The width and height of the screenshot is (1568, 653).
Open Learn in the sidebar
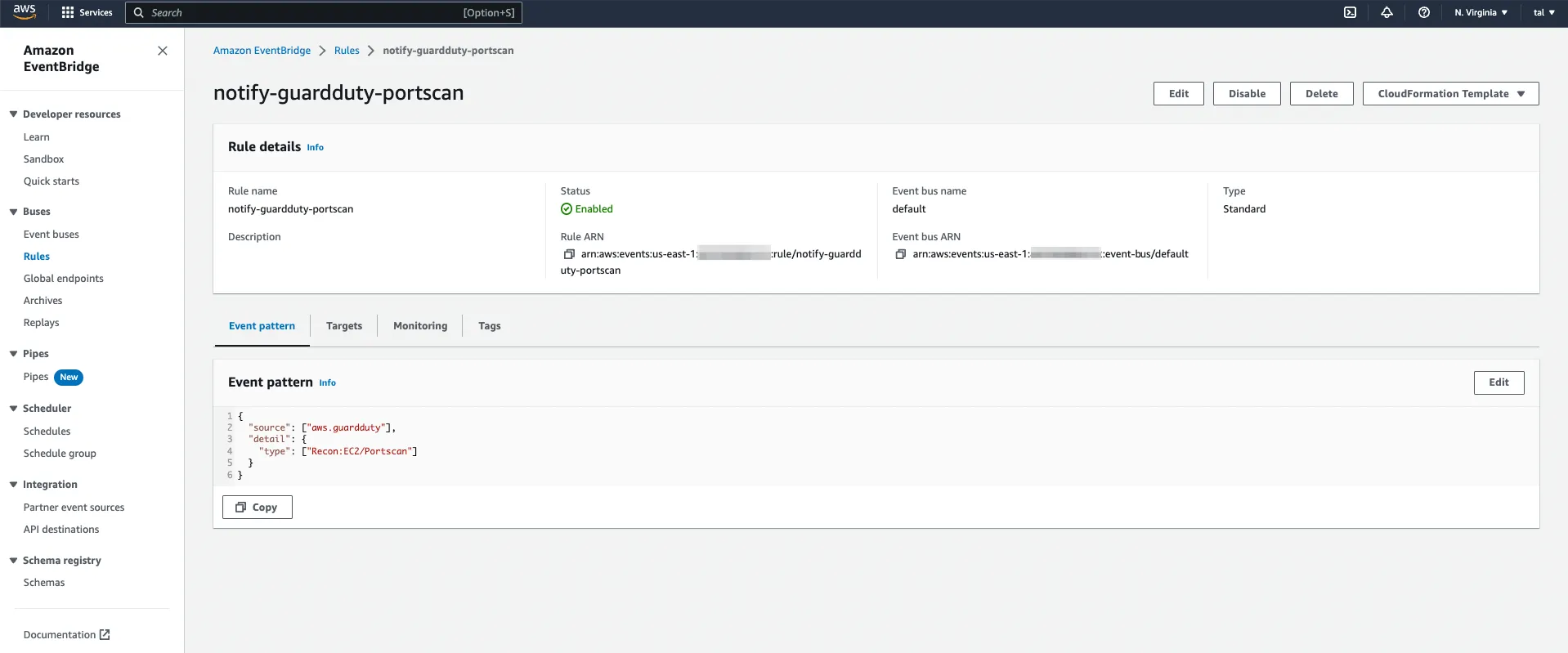[37, 137]
